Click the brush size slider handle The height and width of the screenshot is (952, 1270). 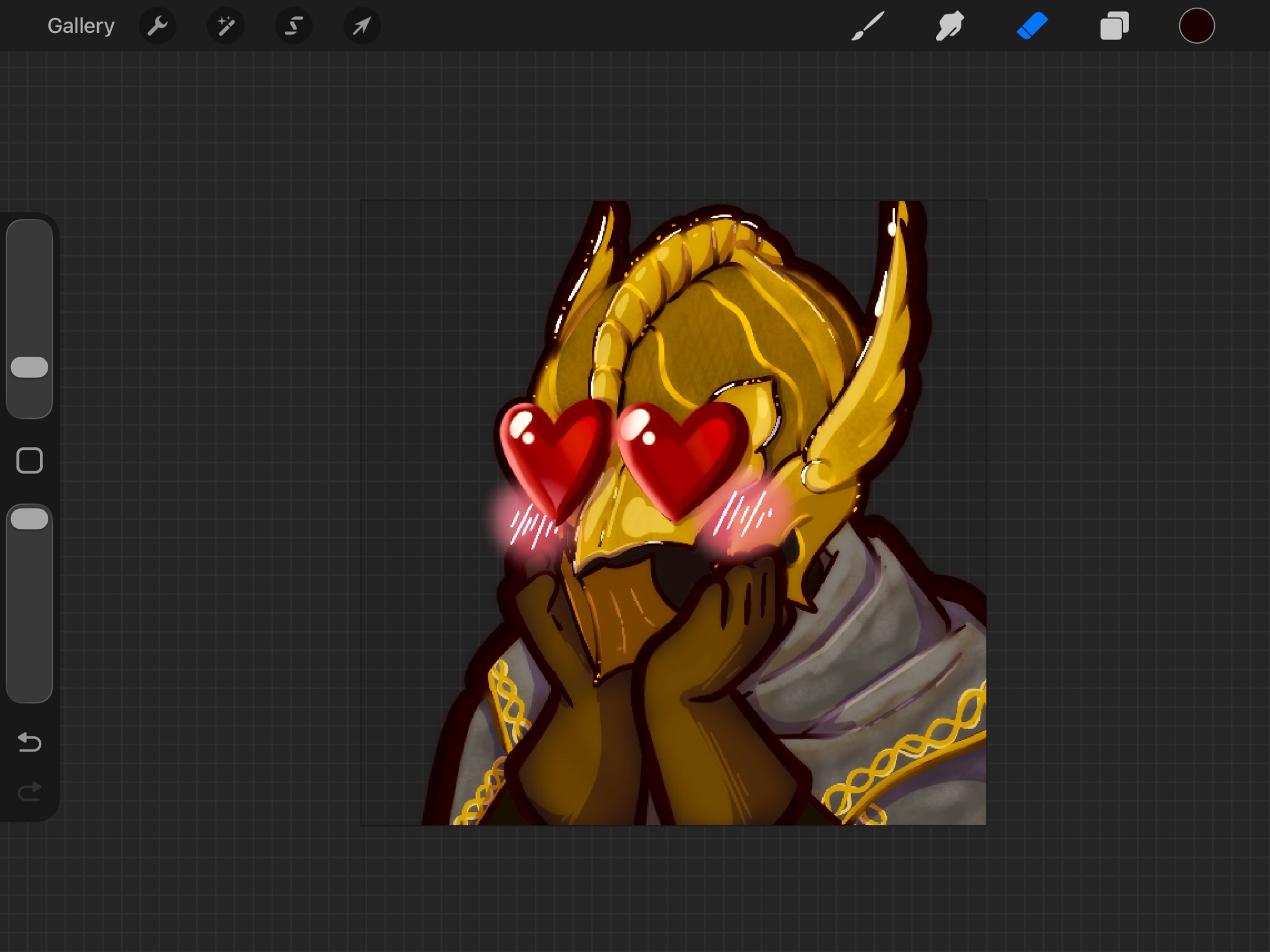pyautogui.click(x=29, y=367)
